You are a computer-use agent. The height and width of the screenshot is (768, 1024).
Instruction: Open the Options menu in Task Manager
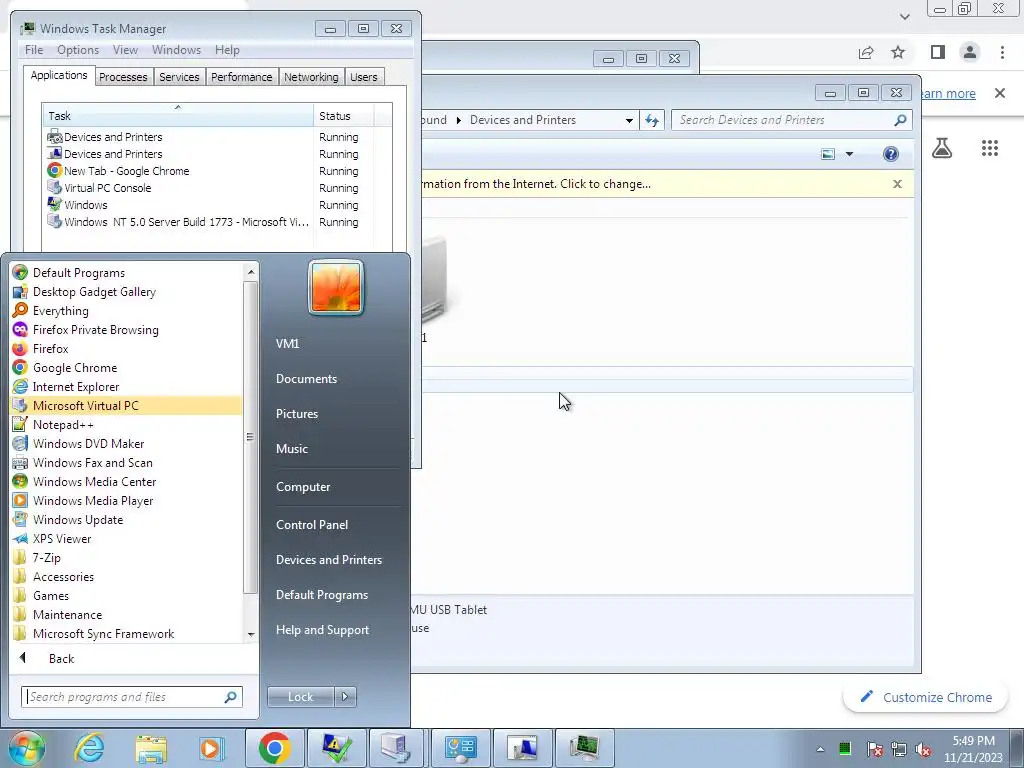tap(78, 50)
